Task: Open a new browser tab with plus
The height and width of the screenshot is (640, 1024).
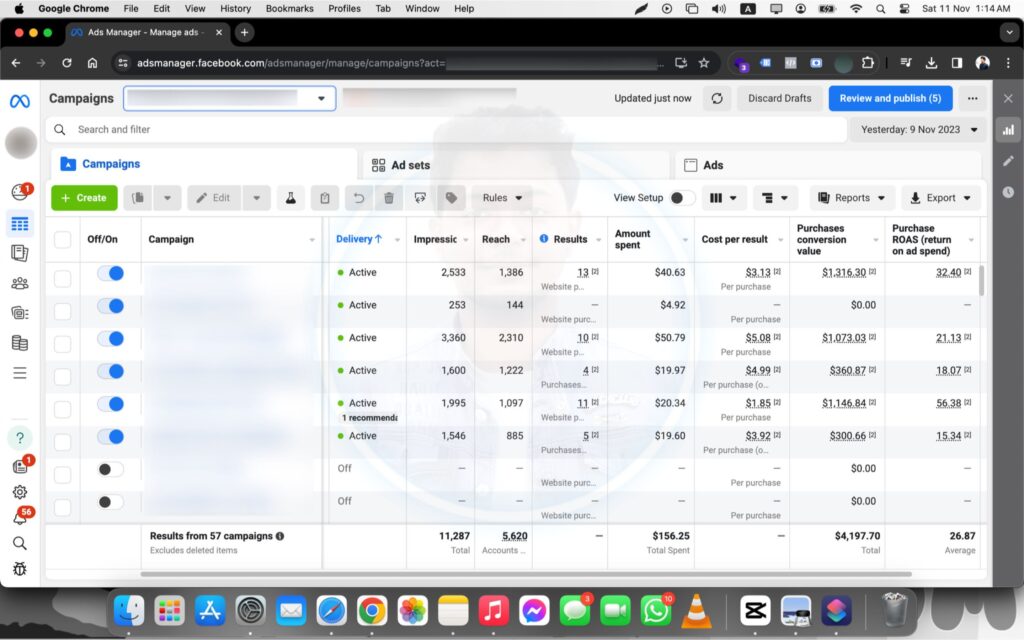Action: (x=244, y=32)
